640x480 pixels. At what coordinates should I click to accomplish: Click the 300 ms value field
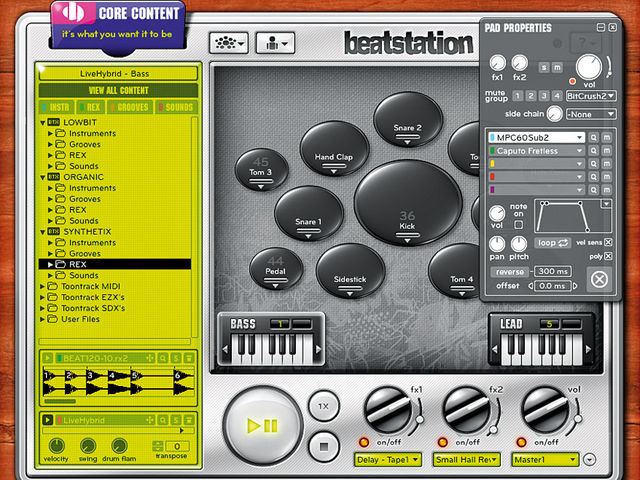tap(553, 271)
